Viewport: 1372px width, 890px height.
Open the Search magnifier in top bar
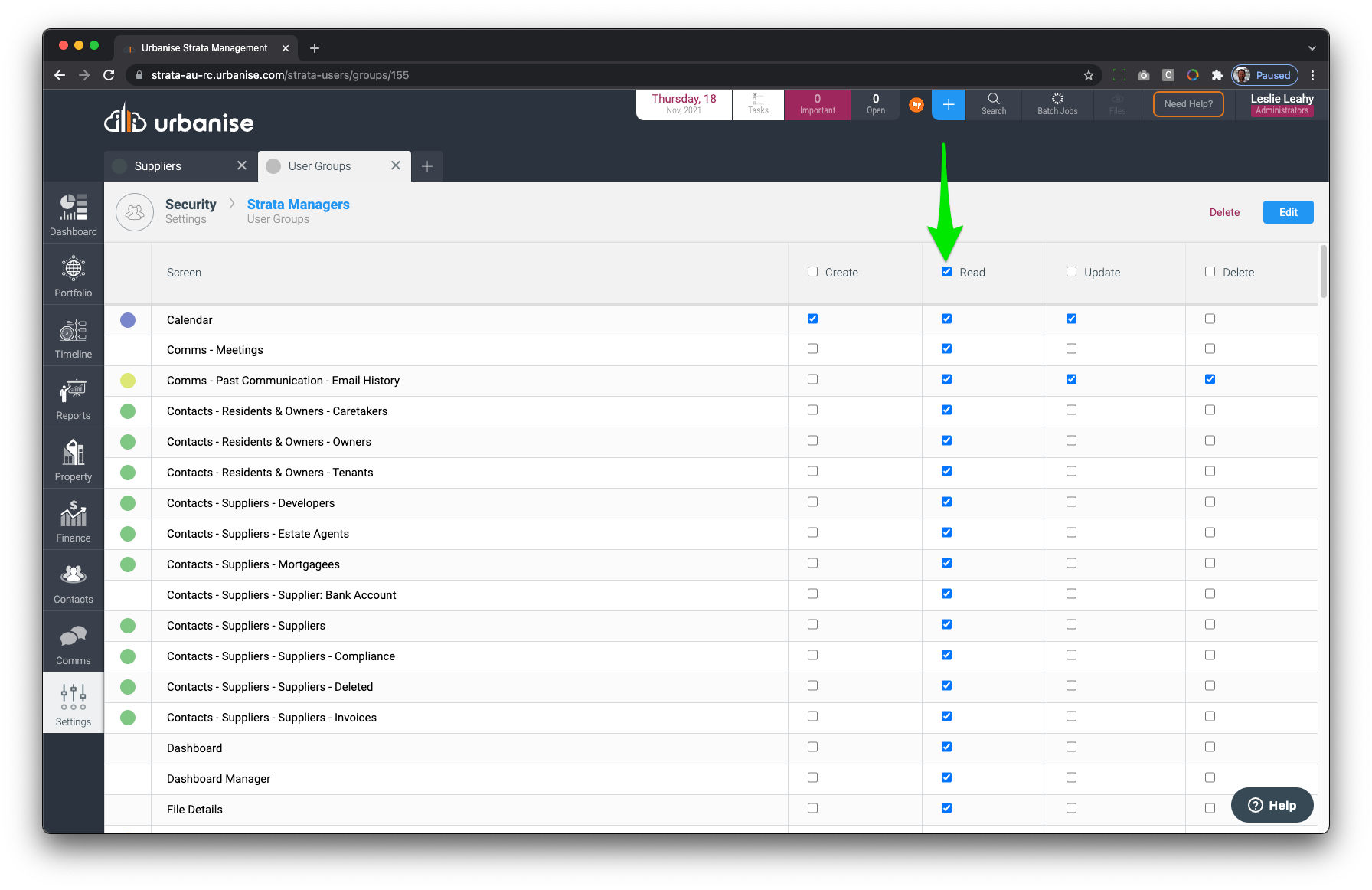pyautogui.click(x=993, y=104)
